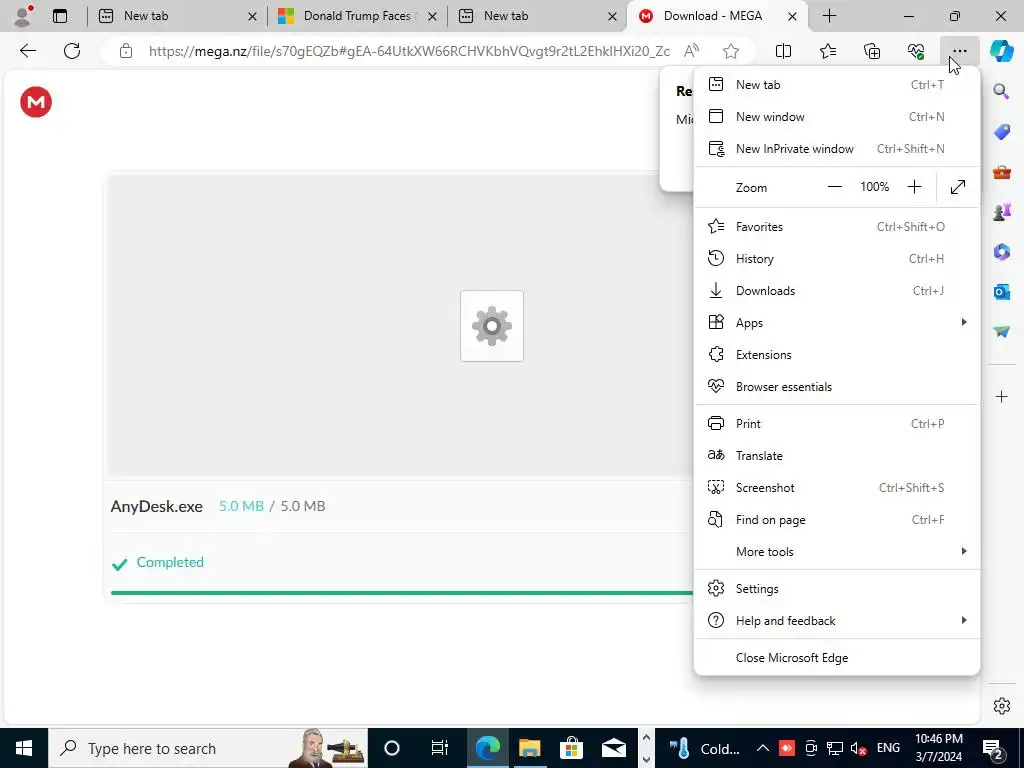Open a New InPrivate window
The width and height of the screenshot is (1024, 768).
(837, 148)
